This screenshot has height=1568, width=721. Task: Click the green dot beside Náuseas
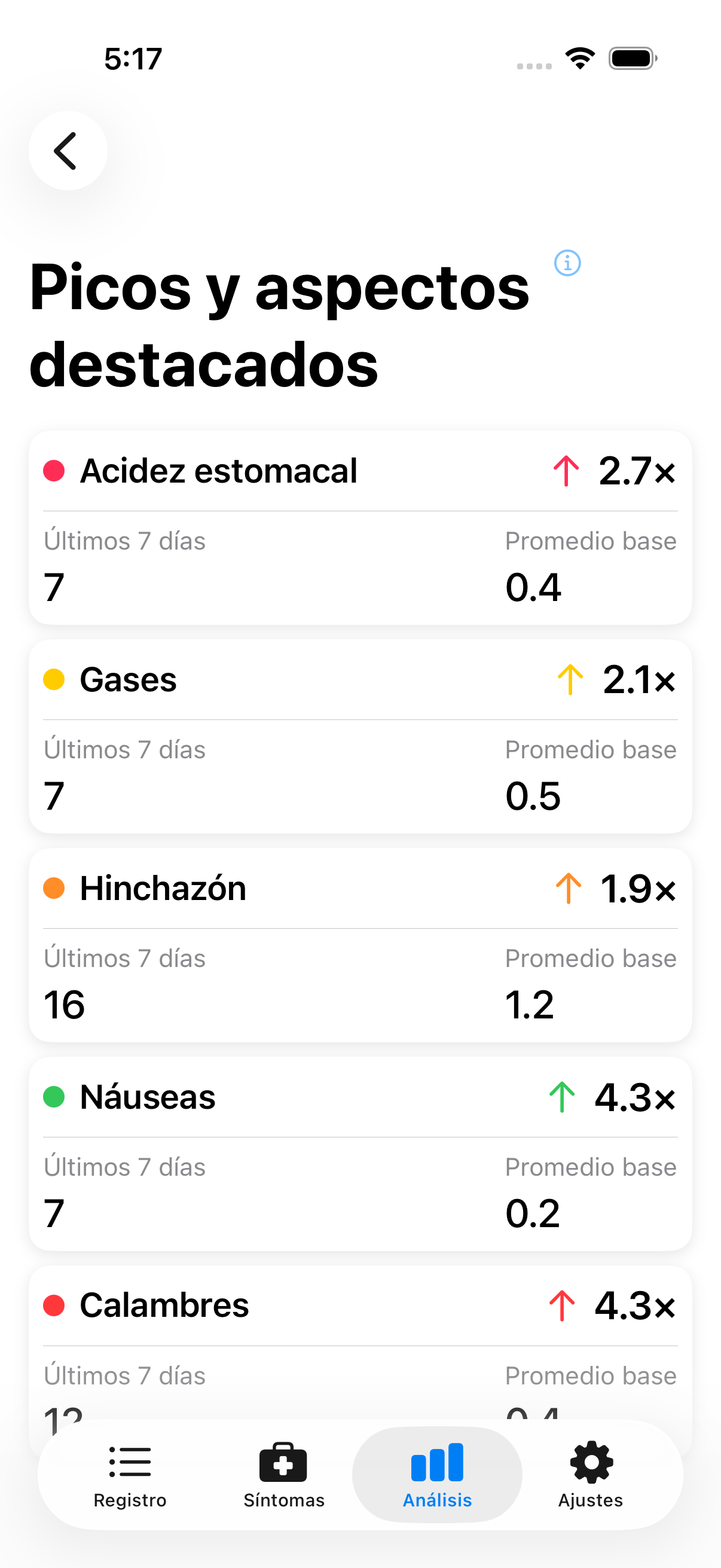click(54, 1097)
